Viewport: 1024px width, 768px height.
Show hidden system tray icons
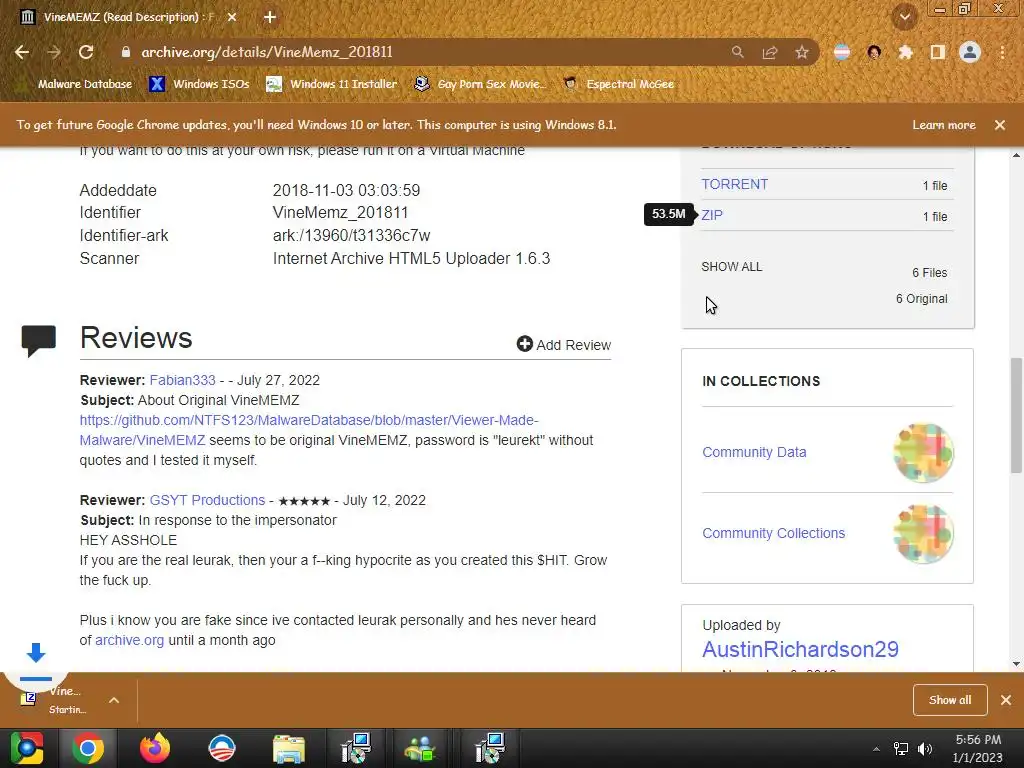point(876,749)
